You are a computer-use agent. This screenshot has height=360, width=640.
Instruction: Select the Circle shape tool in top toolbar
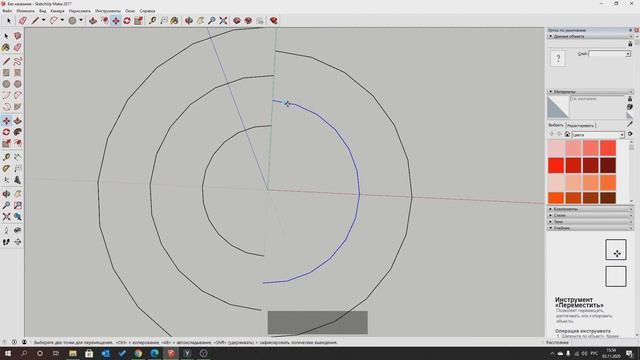pyautogui.click(x=72, y=20)
